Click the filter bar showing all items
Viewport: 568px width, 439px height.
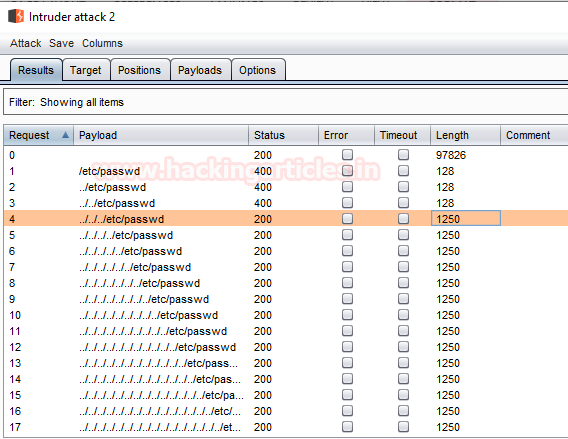pyautogui.click(x=285, y=102)
